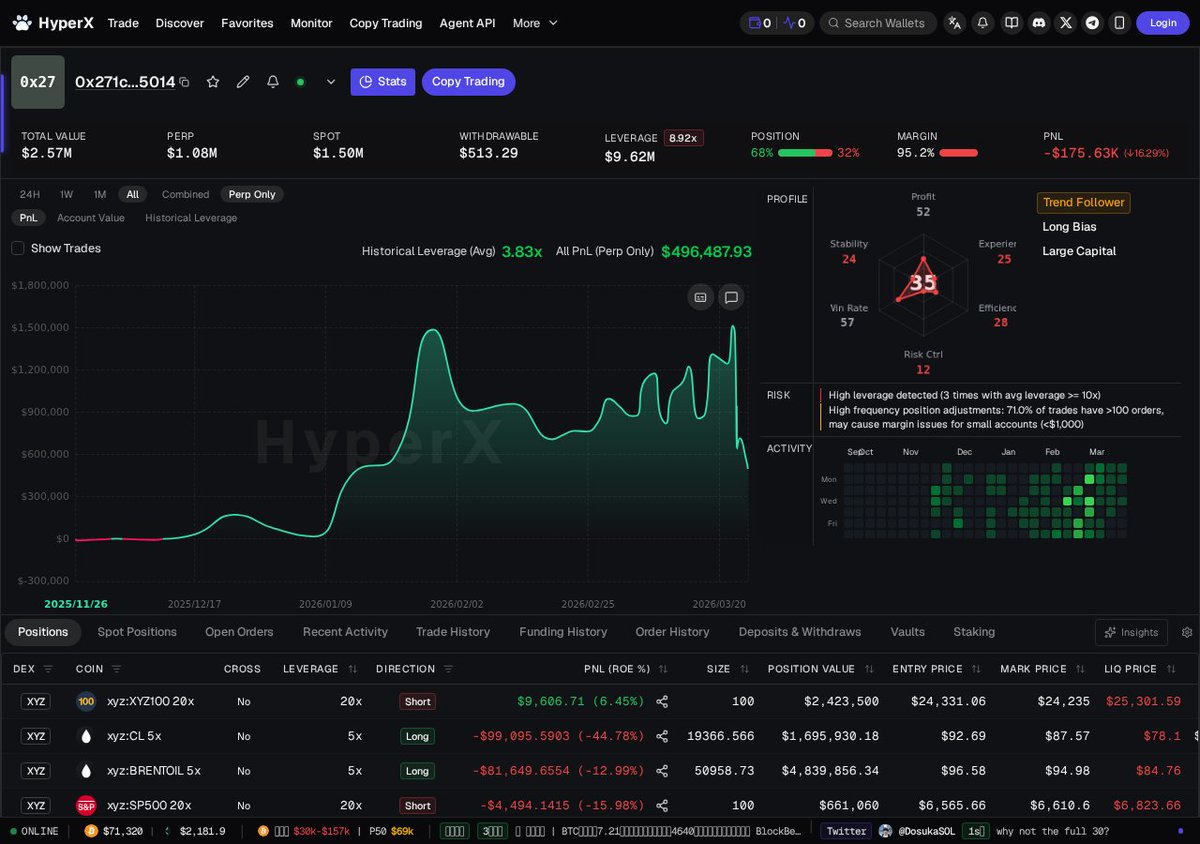
Task: Enable the Show Trades checkbox
Action: (17, 248)
